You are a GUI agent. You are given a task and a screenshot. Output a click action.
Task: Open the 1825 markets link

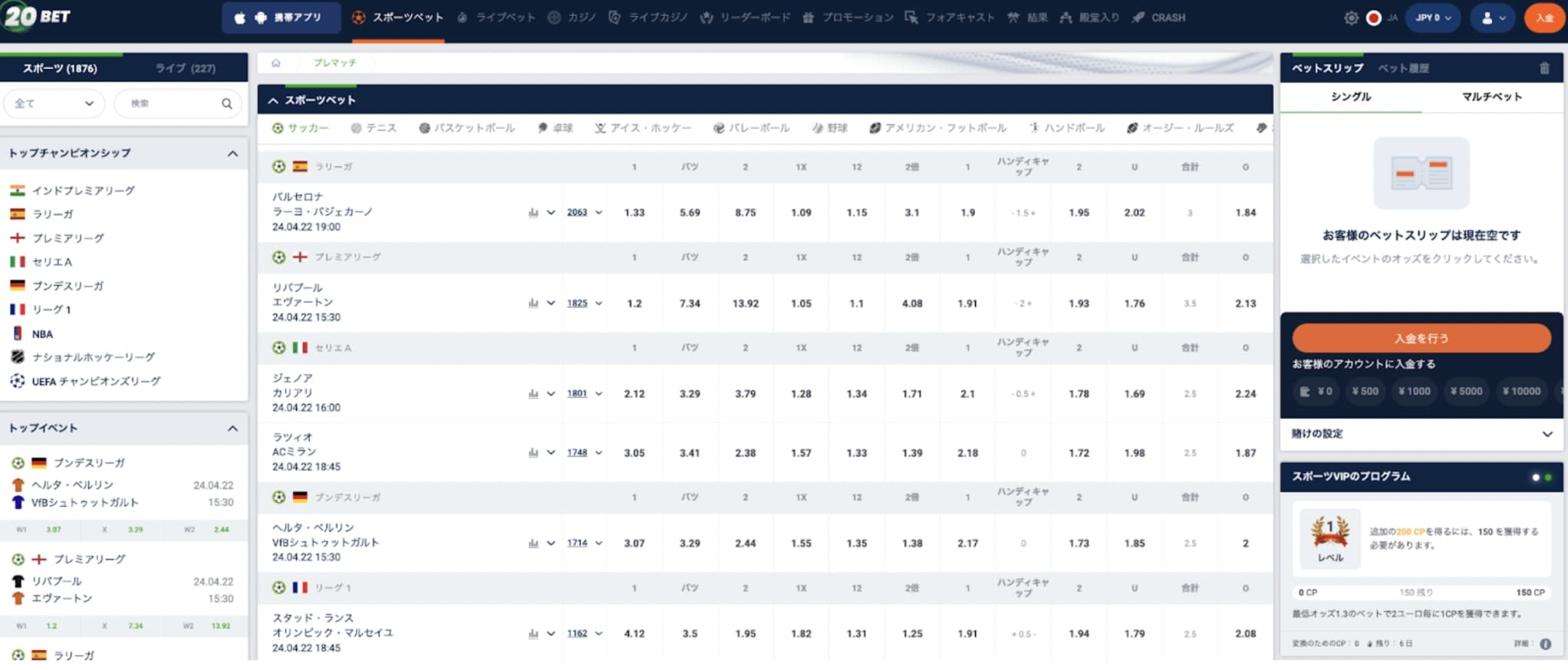577,303
